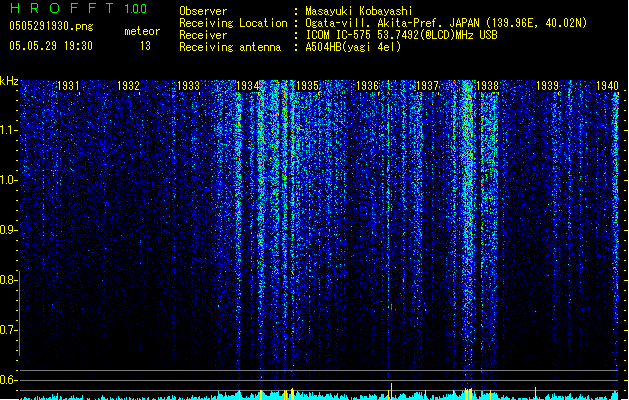Click the meteor count value 13
Viewport: 629px width, 400px height.
point(145,46)
